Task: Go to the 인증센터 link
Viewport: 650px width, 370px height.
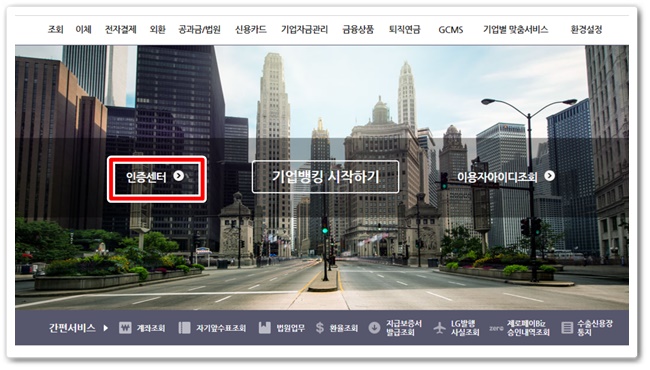Action: [x=156, y=177]
